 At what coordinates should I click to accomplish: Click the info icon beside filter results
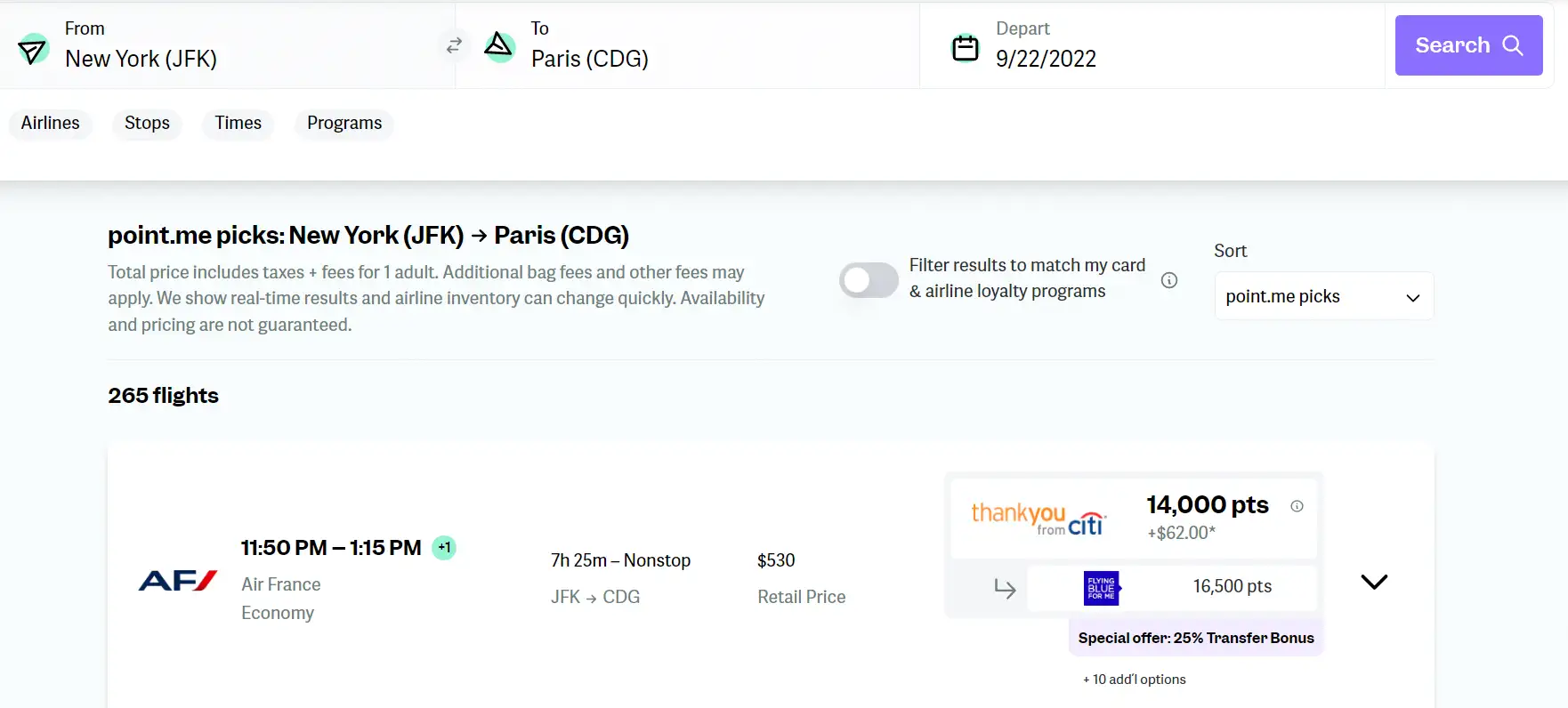(1169, 280)
